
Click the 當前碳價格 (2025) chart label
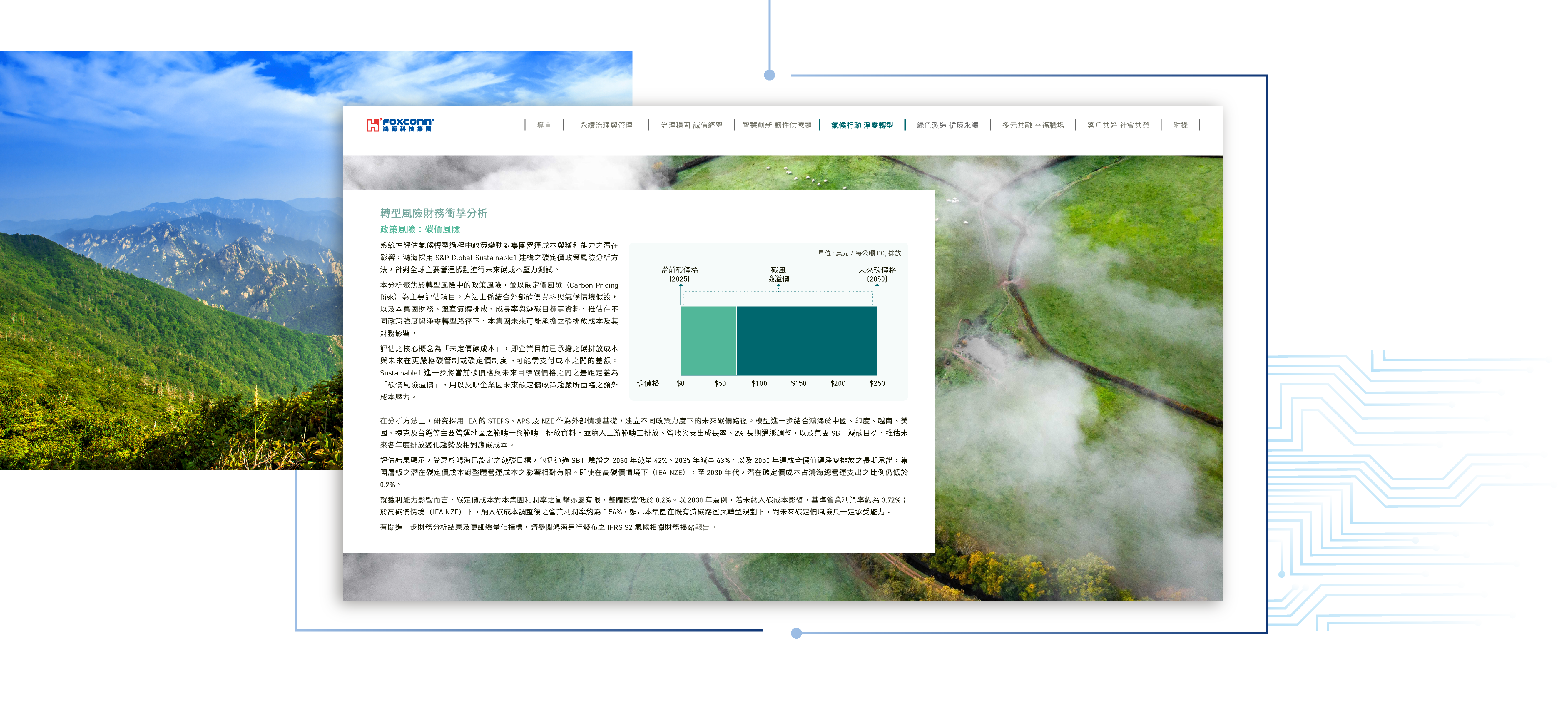679,275
